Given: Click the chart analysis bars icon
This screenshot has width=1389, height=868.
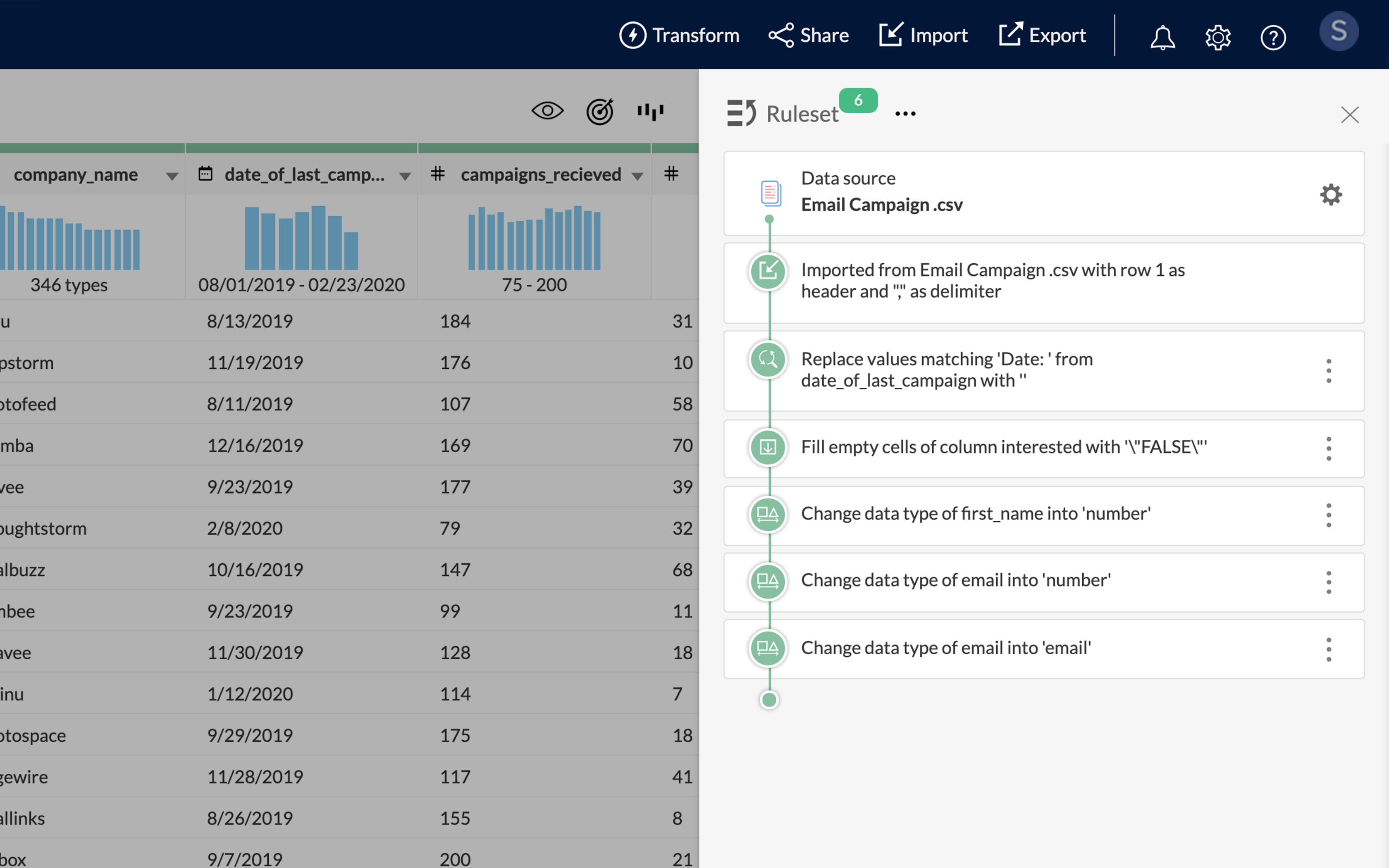Looking at the screenshot, I should 650,111.
